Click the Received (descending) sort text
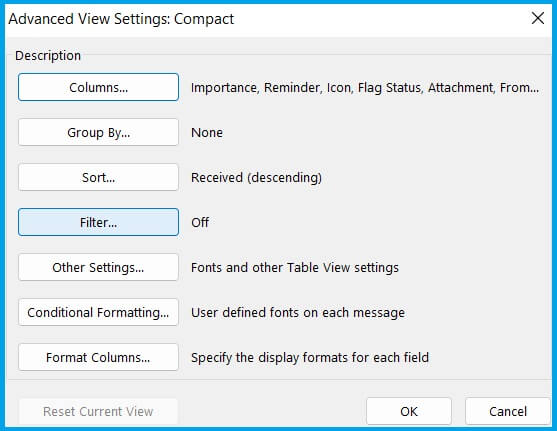Screen dimensions: 557x431 coord(256,177)
